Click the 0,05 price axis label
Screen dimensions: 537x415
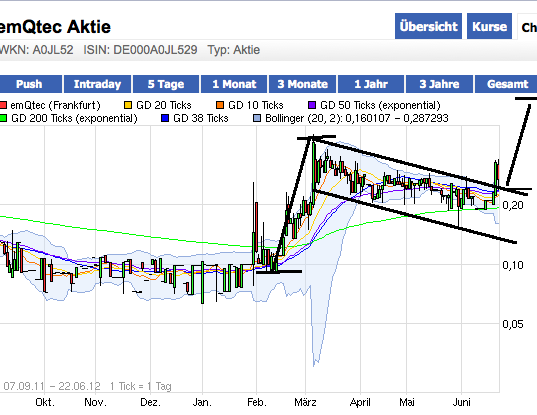tap(513, 324)
